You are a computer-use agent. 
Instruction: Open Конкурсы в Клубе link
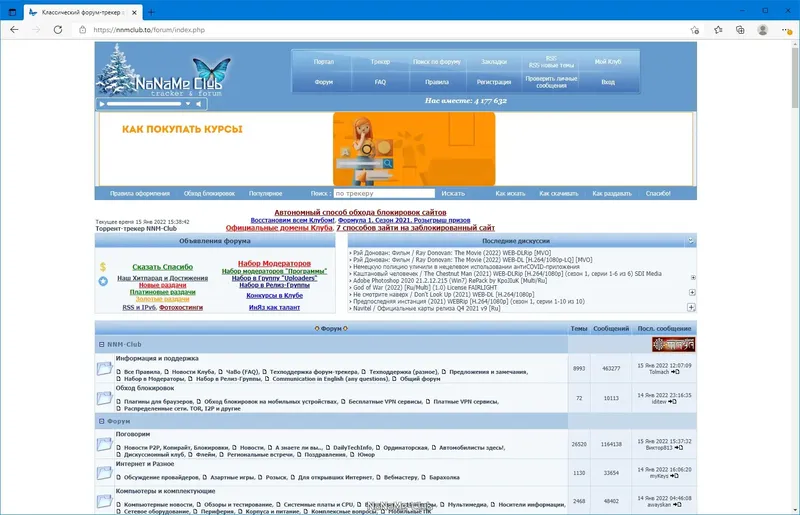click(274, 296)
